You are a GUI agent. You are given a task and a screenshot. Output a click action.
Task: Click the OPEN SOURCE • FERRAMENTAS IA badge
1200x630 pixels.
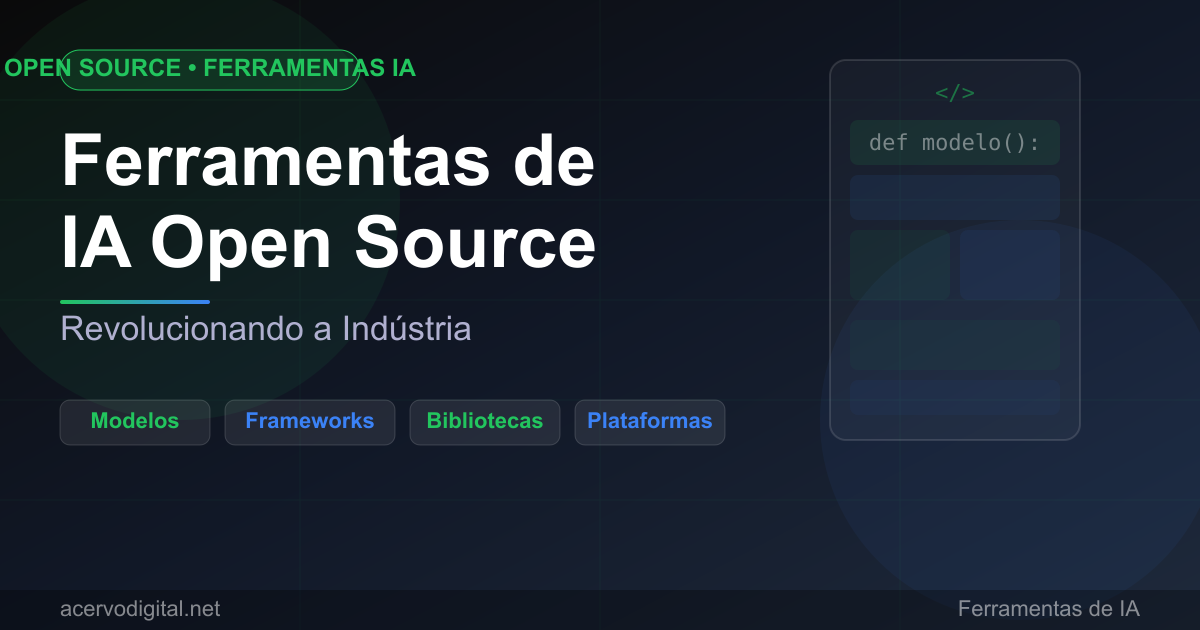tap(210, 69)
